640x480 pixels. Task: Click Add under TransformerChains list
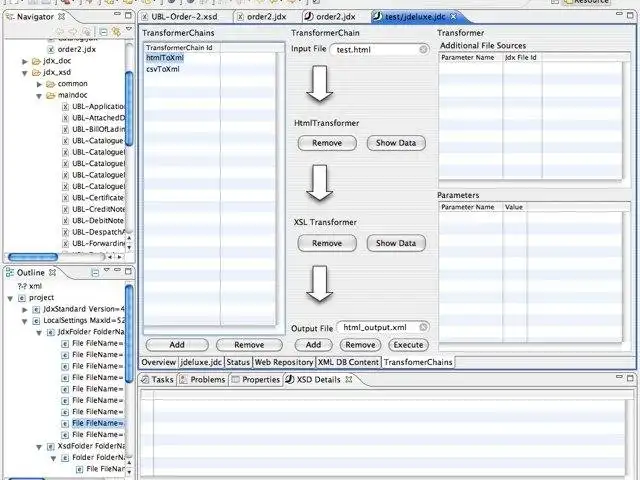coord(177,345)
